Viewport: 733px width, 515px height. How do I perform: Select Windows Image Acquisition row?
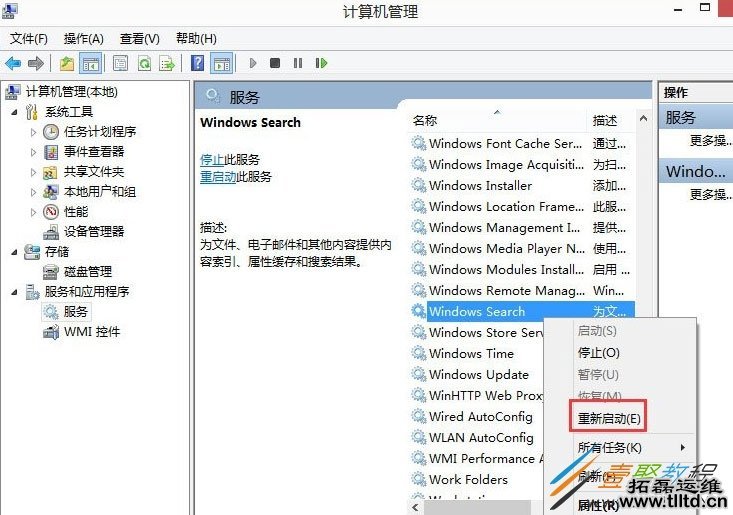[522, 165]
